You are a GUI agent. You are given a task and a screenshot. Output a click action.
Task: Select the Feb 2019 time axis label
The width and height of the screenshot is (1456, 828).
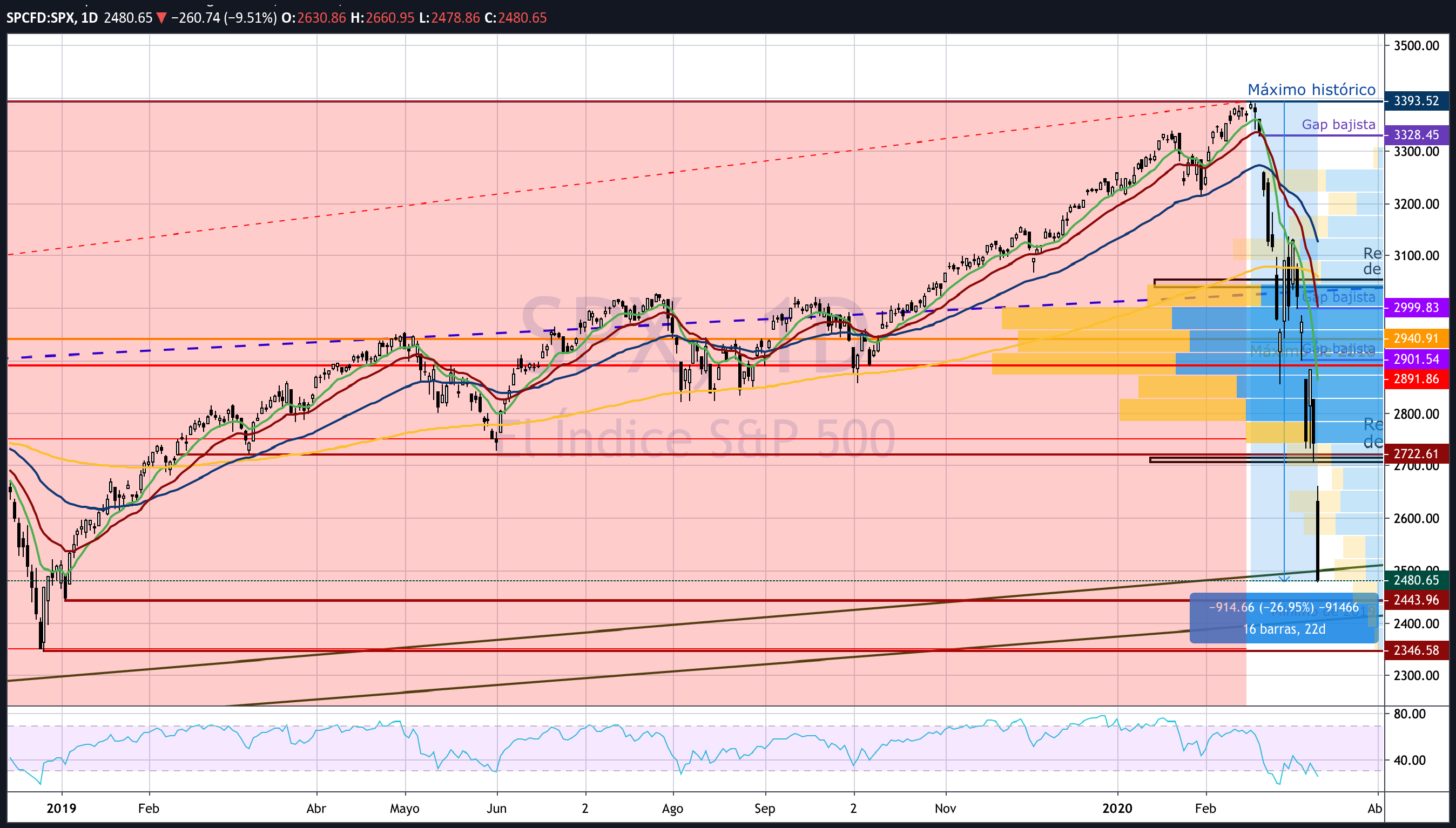coord(149,808)
